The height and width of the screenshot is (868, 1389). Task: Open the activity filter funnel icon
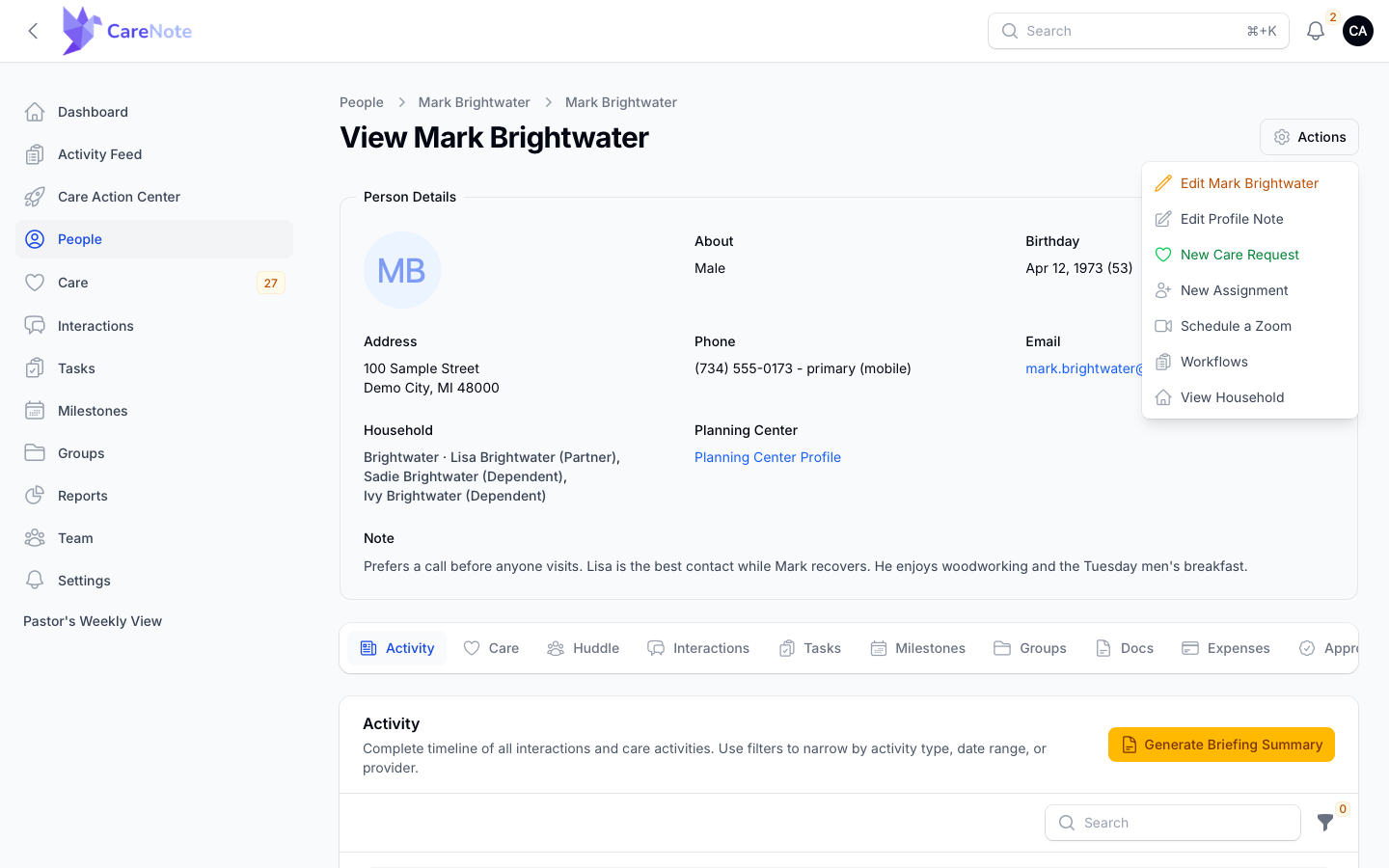pos(1325,823)
